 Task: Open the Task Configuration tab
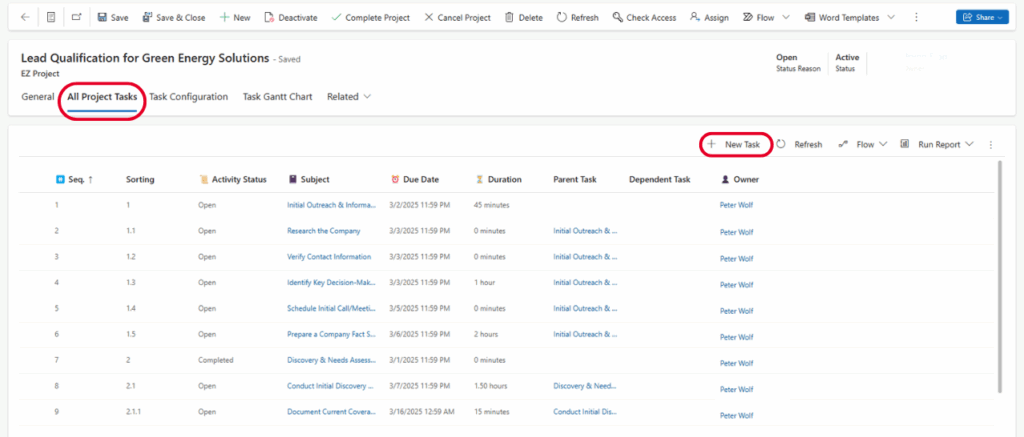pyautogui.click(x=189, y=97)
